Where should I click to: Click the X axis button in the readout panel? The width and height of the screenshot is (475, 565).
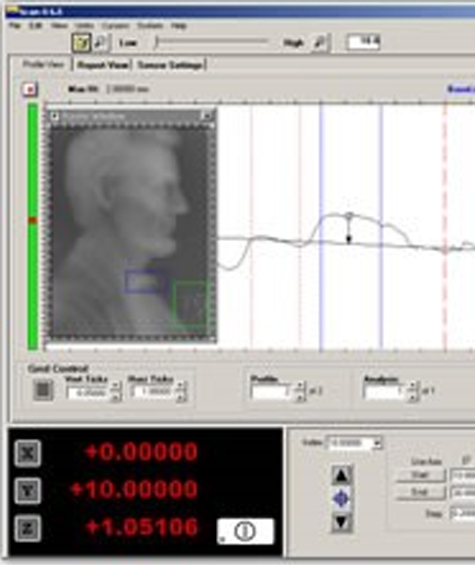pyautogui.click(x=28, y=453)
